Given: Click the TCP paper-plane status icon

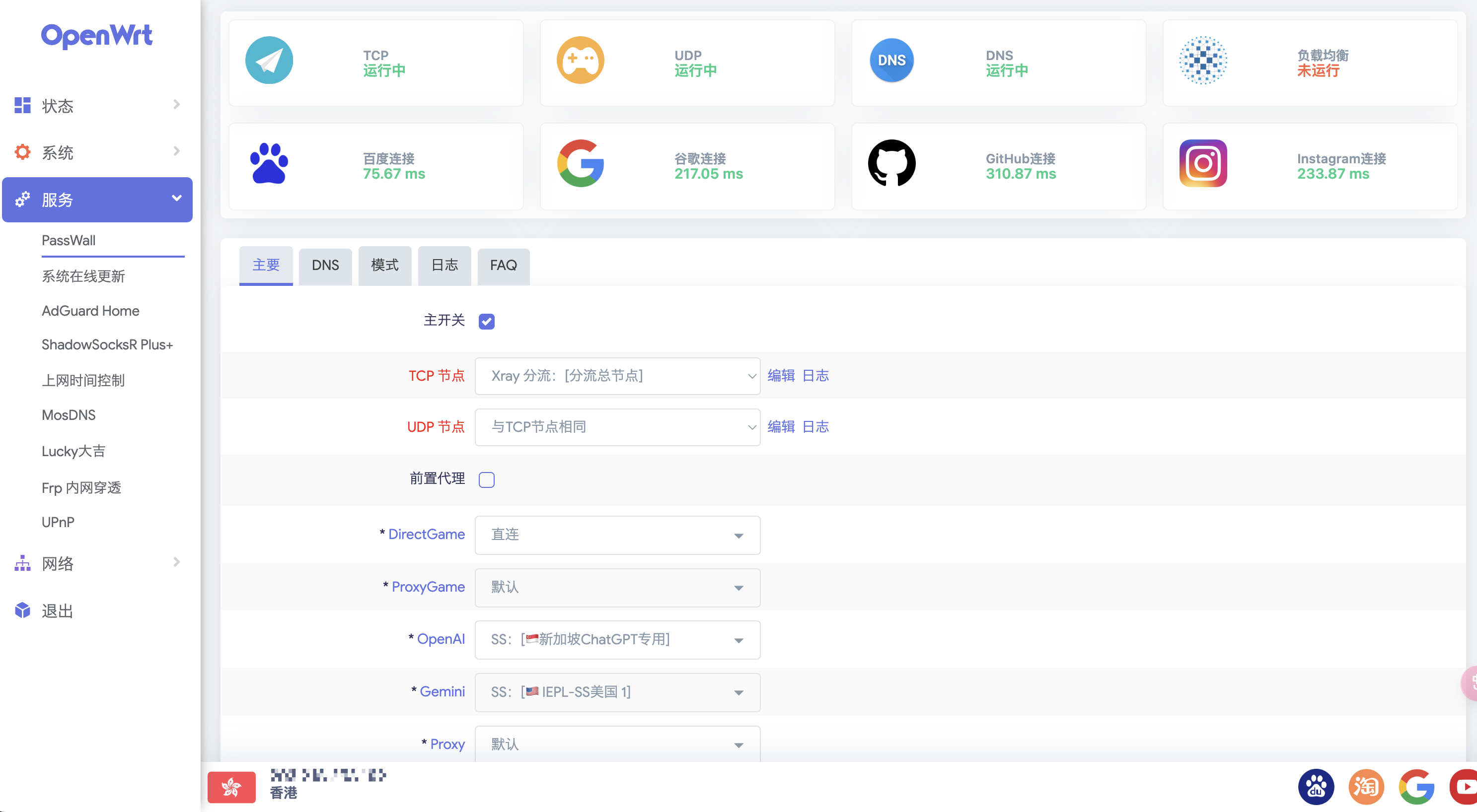Looking at the screenshot, I should pos(269,60).
